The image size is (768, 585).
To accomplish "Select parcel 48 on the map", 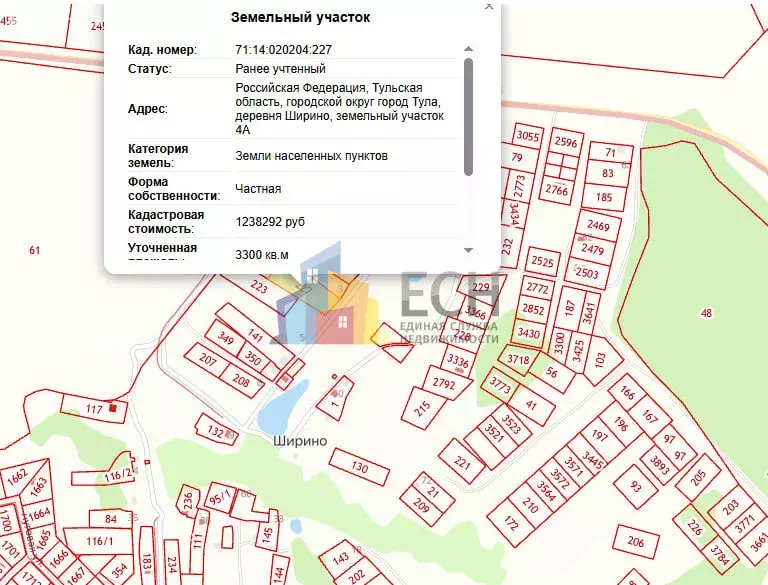I will [706, 313].
